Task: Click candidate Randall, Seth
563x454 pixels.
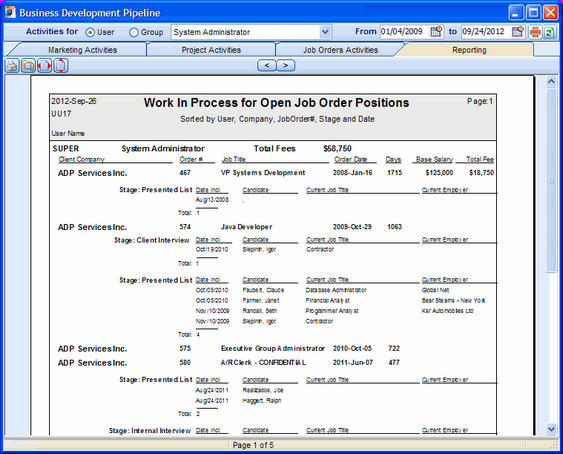Action: [x=260, y=311]
